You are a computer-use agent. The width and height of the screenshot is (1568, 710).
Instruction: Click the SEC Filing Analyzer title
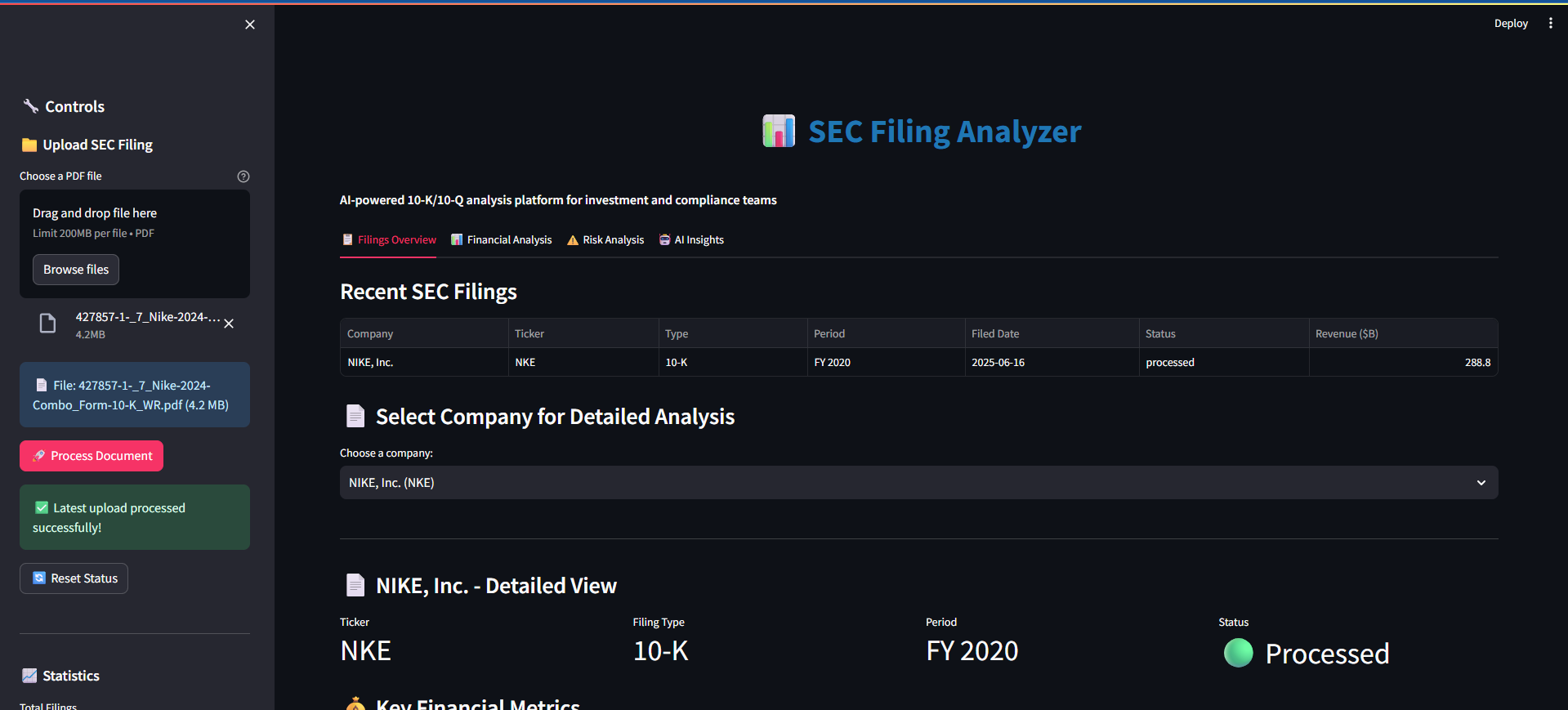pyautogui.click(x=945, y=132)
